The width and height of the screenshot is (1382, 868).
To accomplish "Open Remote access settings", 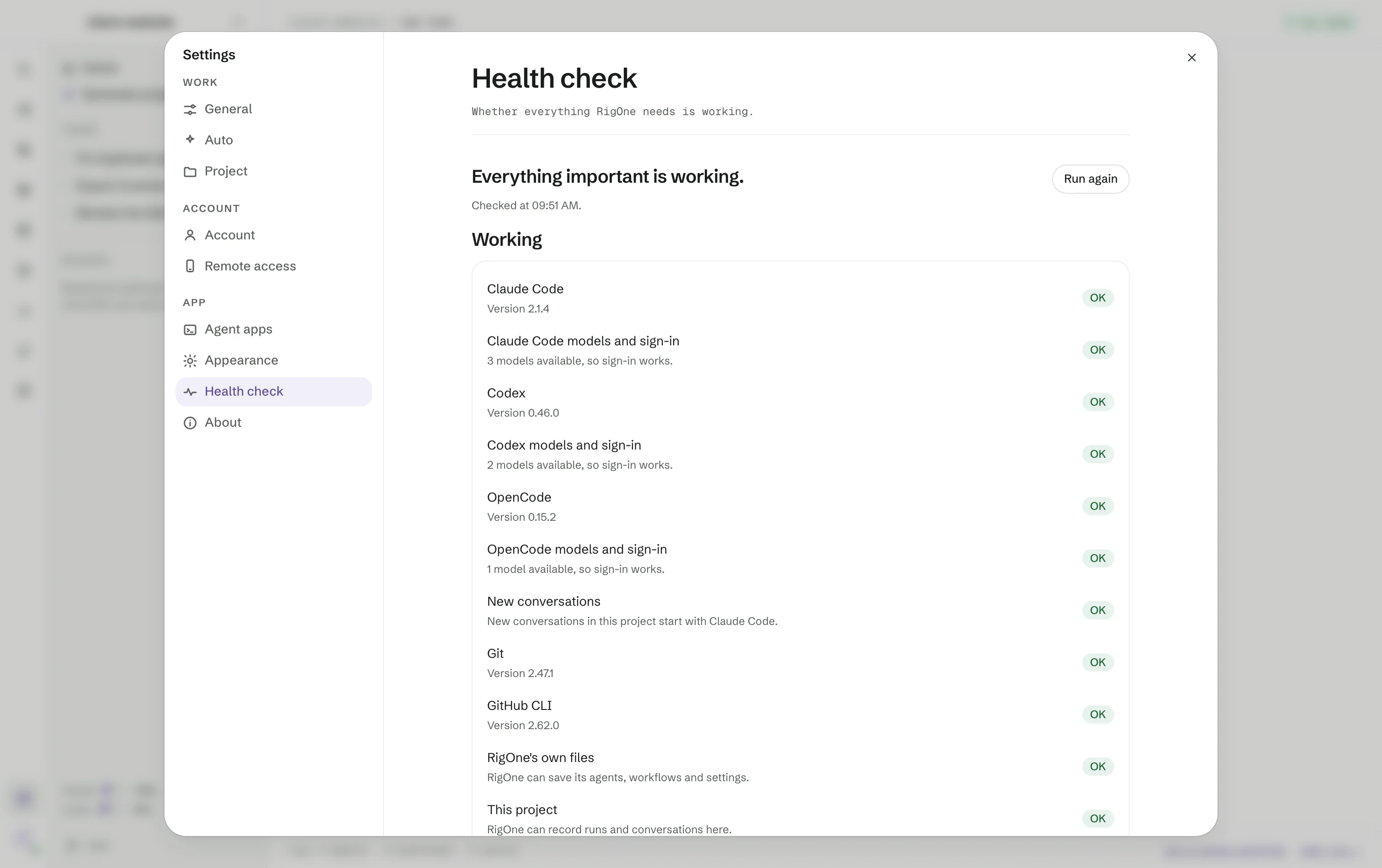I will coord(274,266).
